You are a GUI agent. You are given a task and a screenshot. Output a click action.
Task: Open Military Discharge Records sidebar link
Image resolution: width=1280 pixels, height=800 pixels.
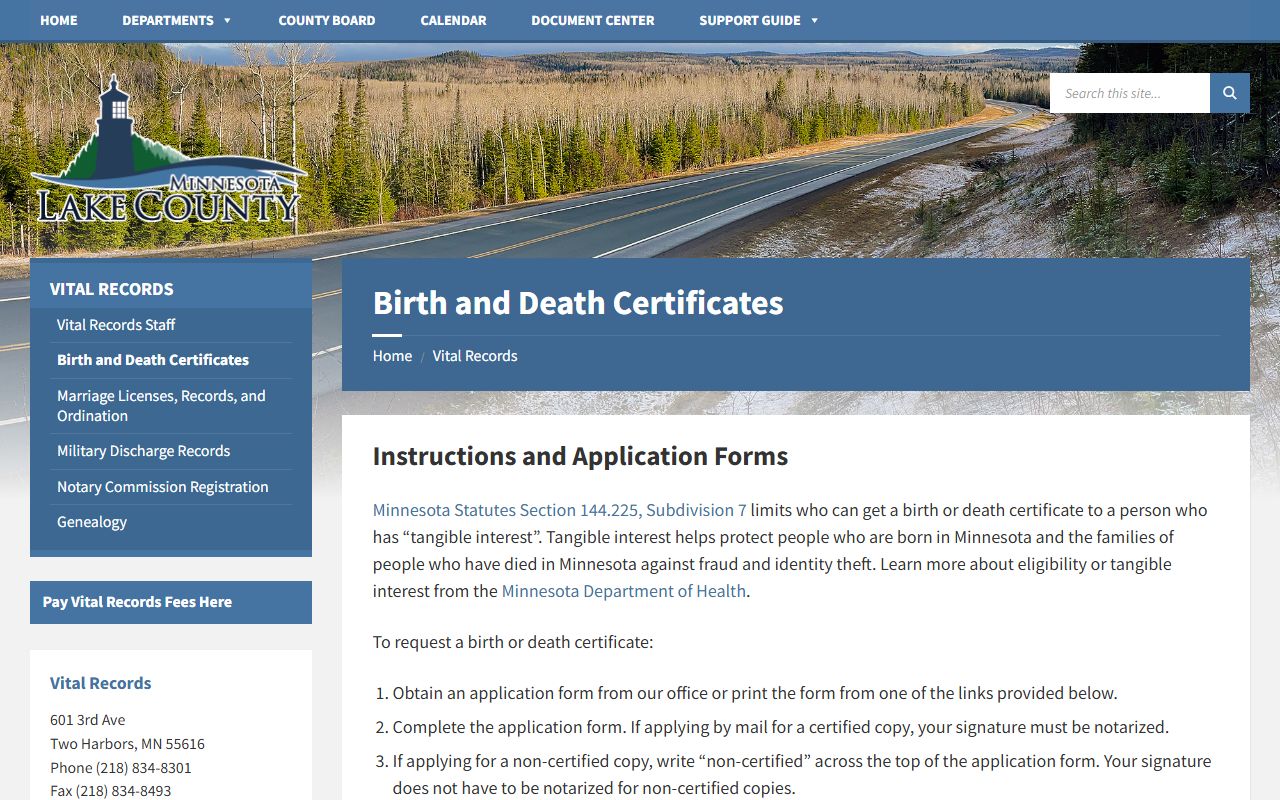(x=143, y=451)
